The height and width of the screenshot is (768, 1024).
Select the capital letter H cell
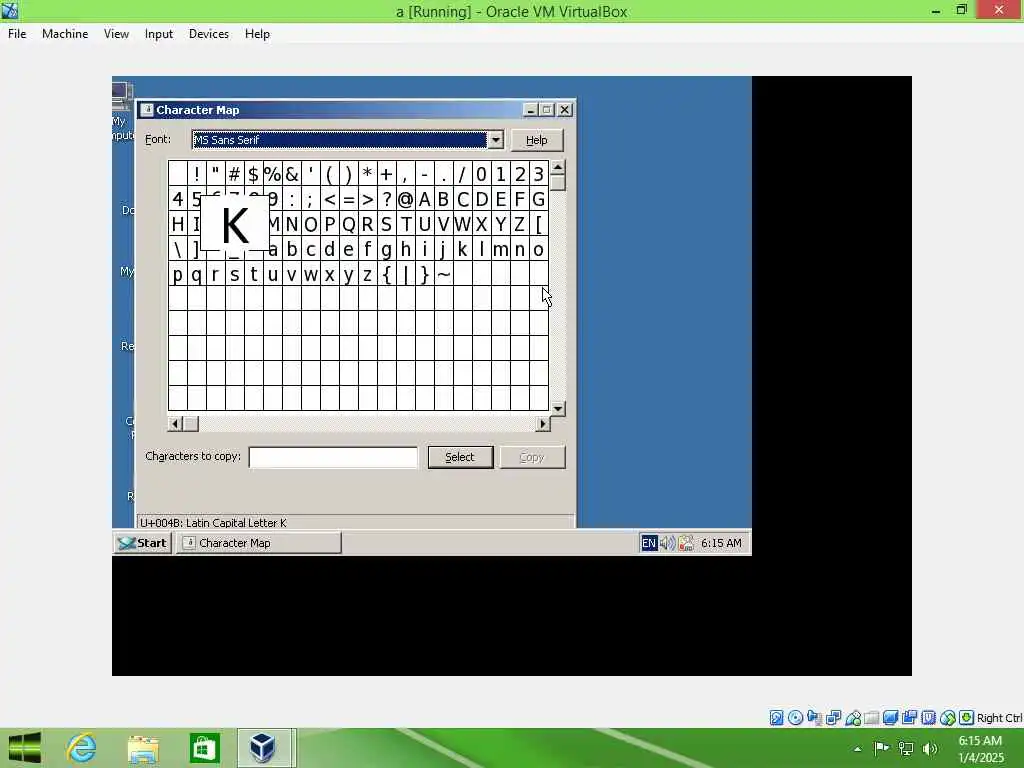(x=178, y=224)
